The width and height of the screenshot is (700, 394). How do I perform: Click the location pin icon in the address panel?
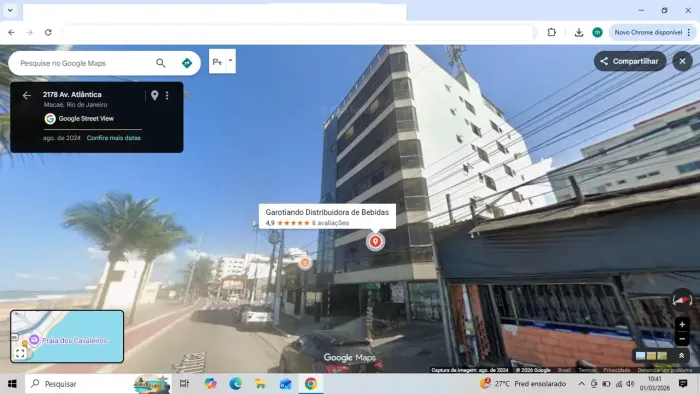point(154,95)
